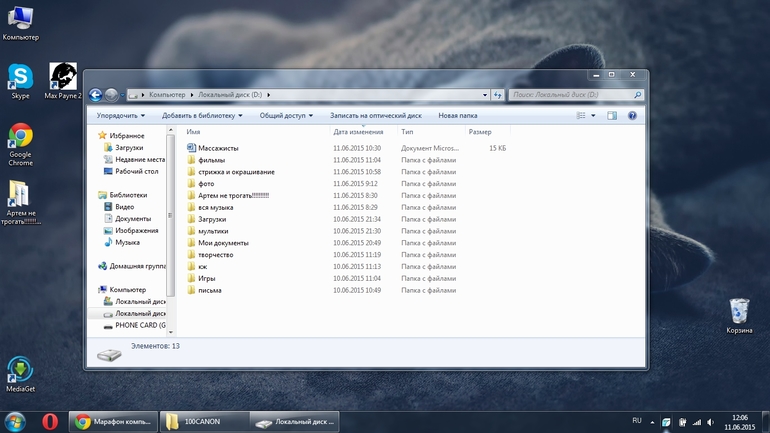The image size is (770, 433).
Task: Switch to the 100CANON taskbar window
Action: click(x=204, y=422)
